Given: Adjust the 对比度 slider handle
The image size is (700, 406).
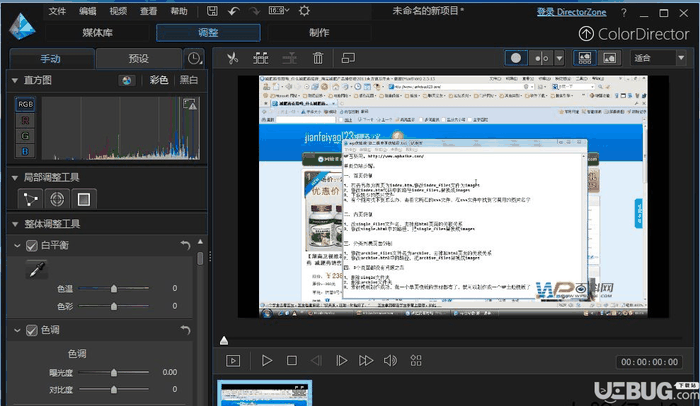Looking at the screenshot, I should (114, 390).
